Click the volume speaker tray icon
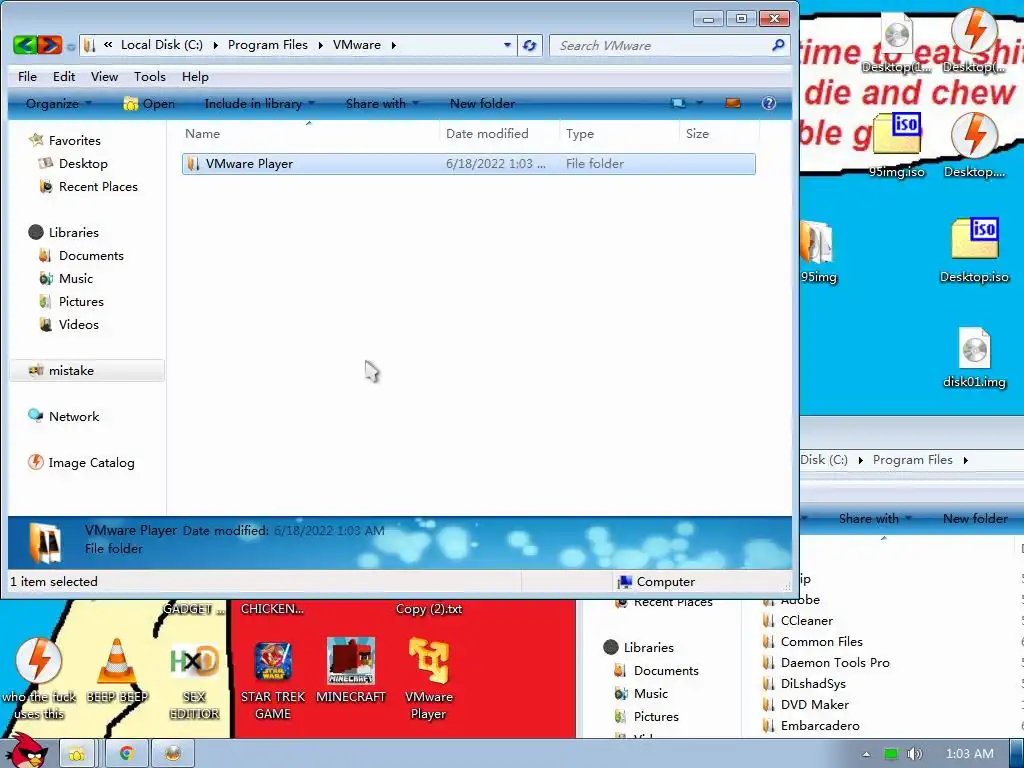 click(915, 754)
